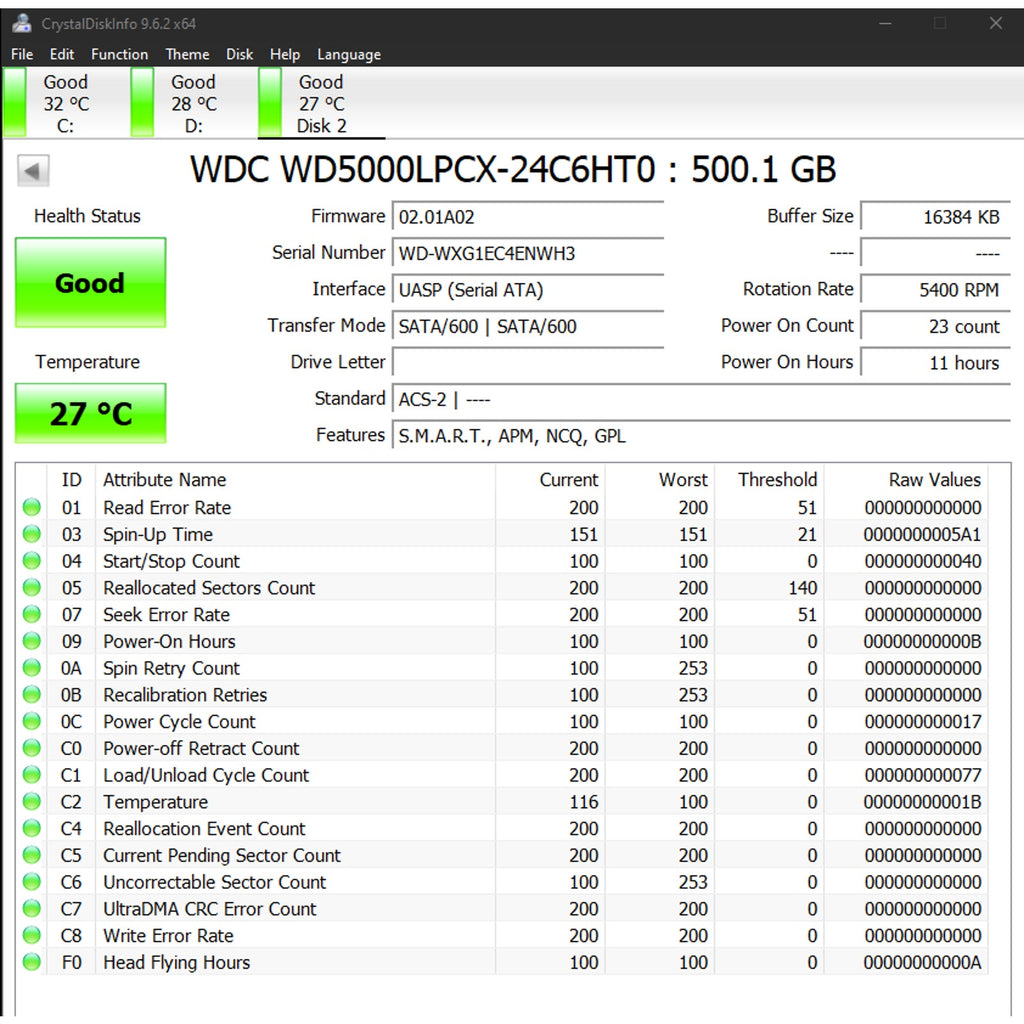The width and height of the screenshot is (1024, 1024).
Task: Click the CrystalDiskInfo application icon
Action: pyautogui.click(x=20, y=22)
